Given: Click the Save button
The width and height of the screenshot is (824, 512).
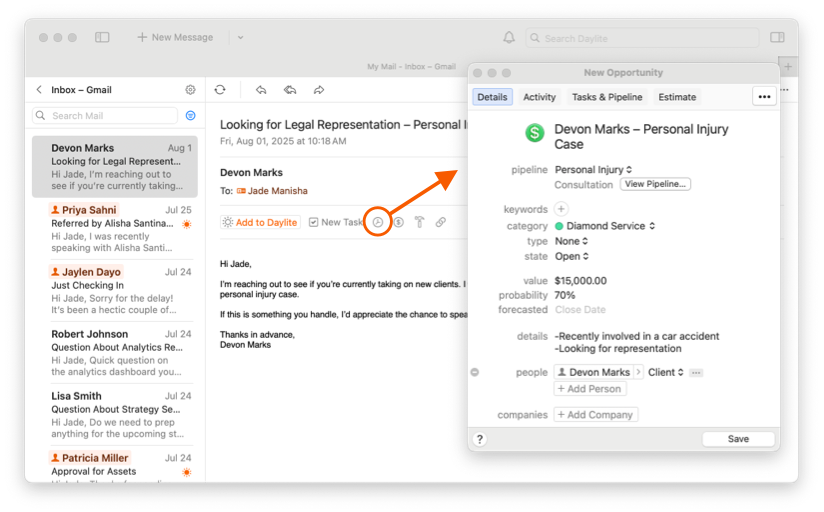Looking at the screenshot, I should (738, 439).
